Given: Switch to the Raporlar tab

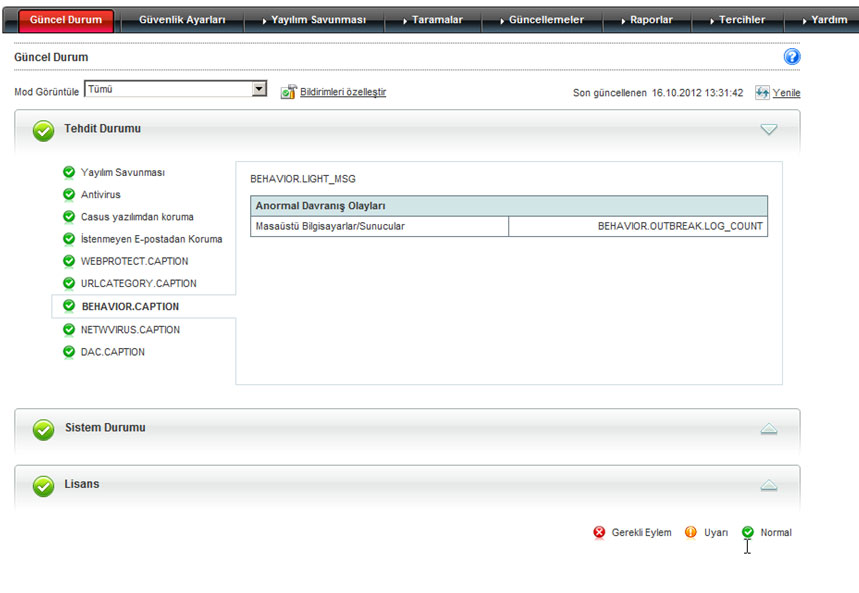Looking at the screenshot, I should pos(651,19).
